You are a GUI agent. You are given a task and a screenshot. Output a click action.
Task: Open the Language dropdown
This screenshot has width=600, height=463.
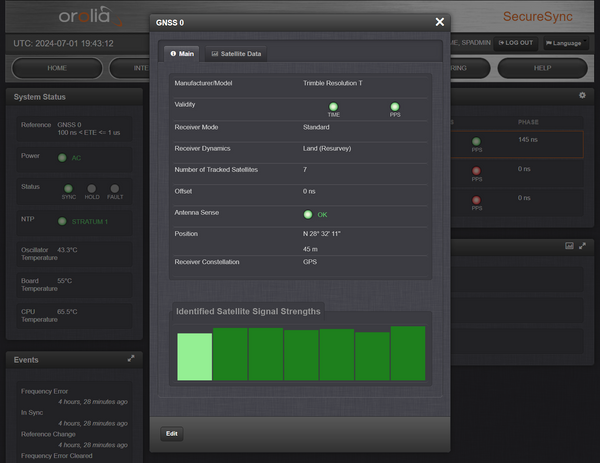click(563, 43)
